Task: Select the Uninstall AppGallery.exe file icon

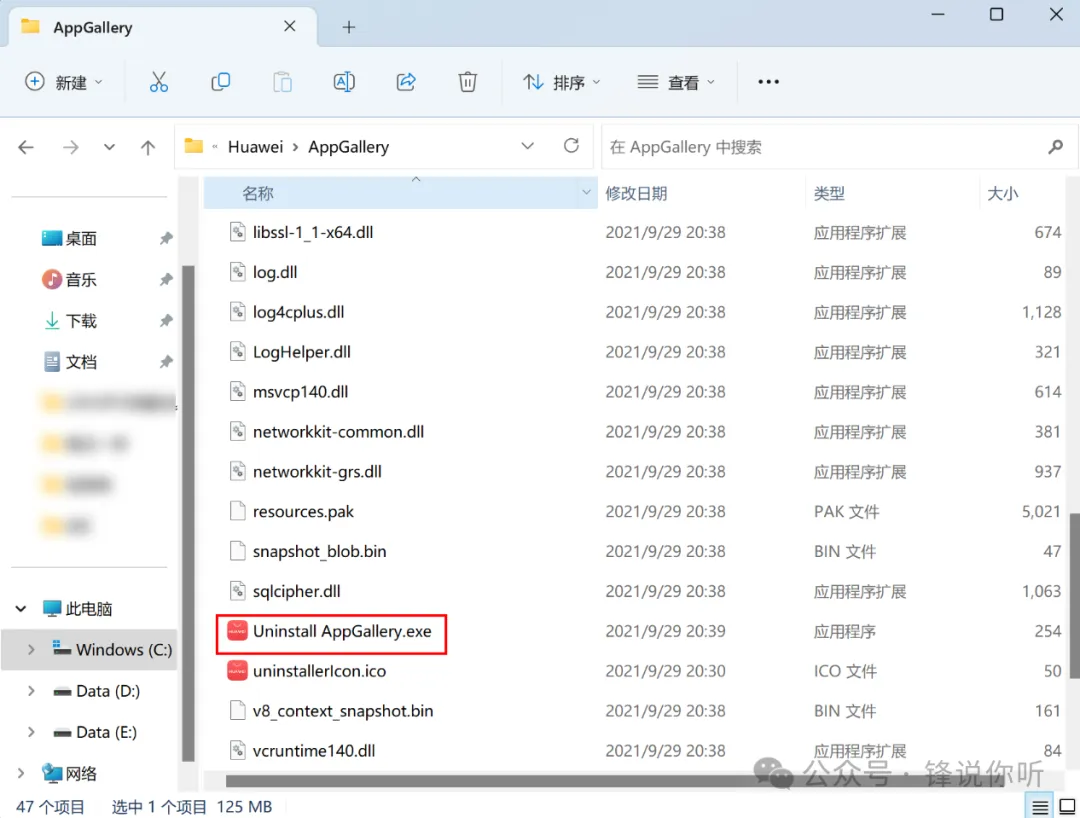Action: pyautogui.click(x=237, y=631)
